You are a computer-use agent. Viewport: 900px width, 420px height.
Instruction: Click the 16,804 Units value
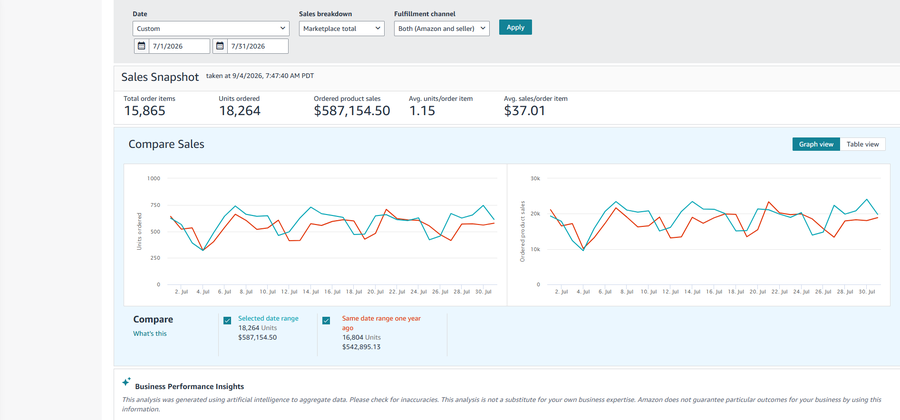tap(362, 338)
